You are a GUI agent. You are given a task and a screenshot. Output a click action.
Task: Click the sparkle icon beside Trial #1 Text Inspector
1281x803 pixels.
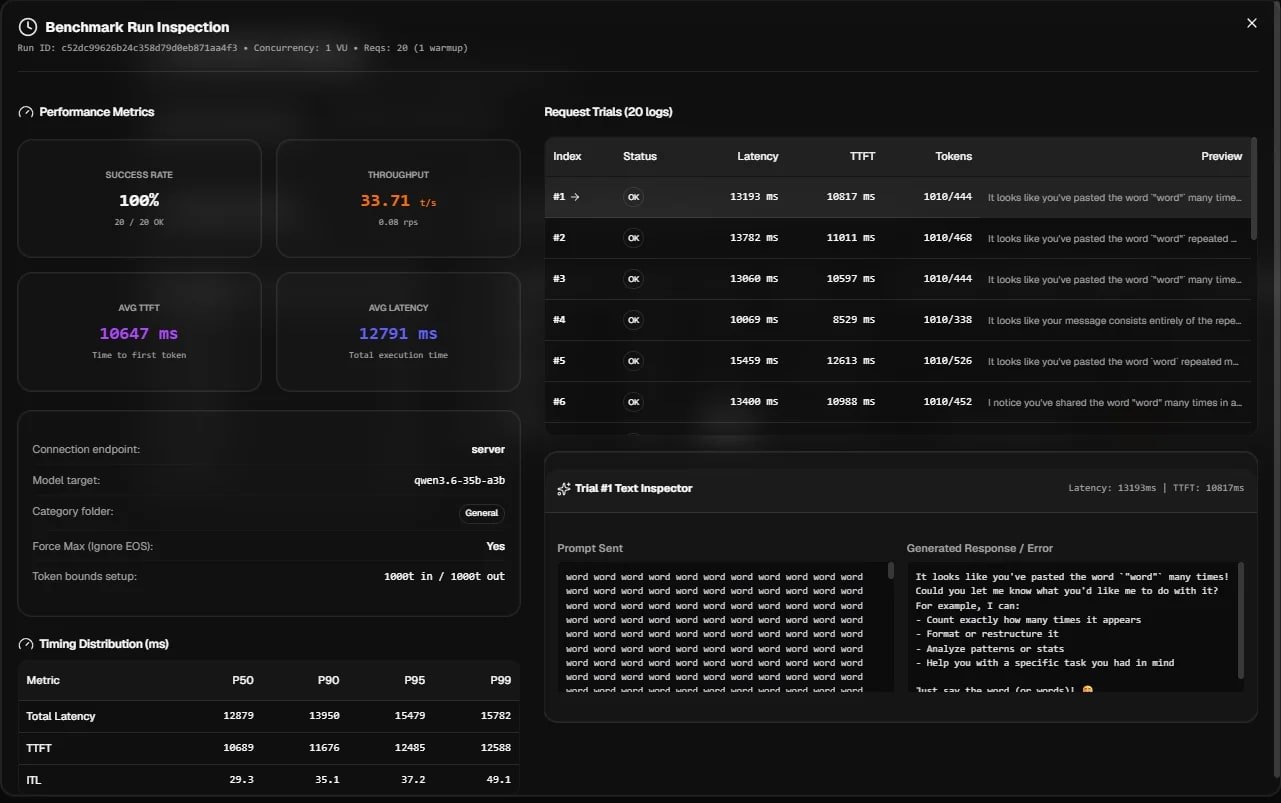[563, 489]
